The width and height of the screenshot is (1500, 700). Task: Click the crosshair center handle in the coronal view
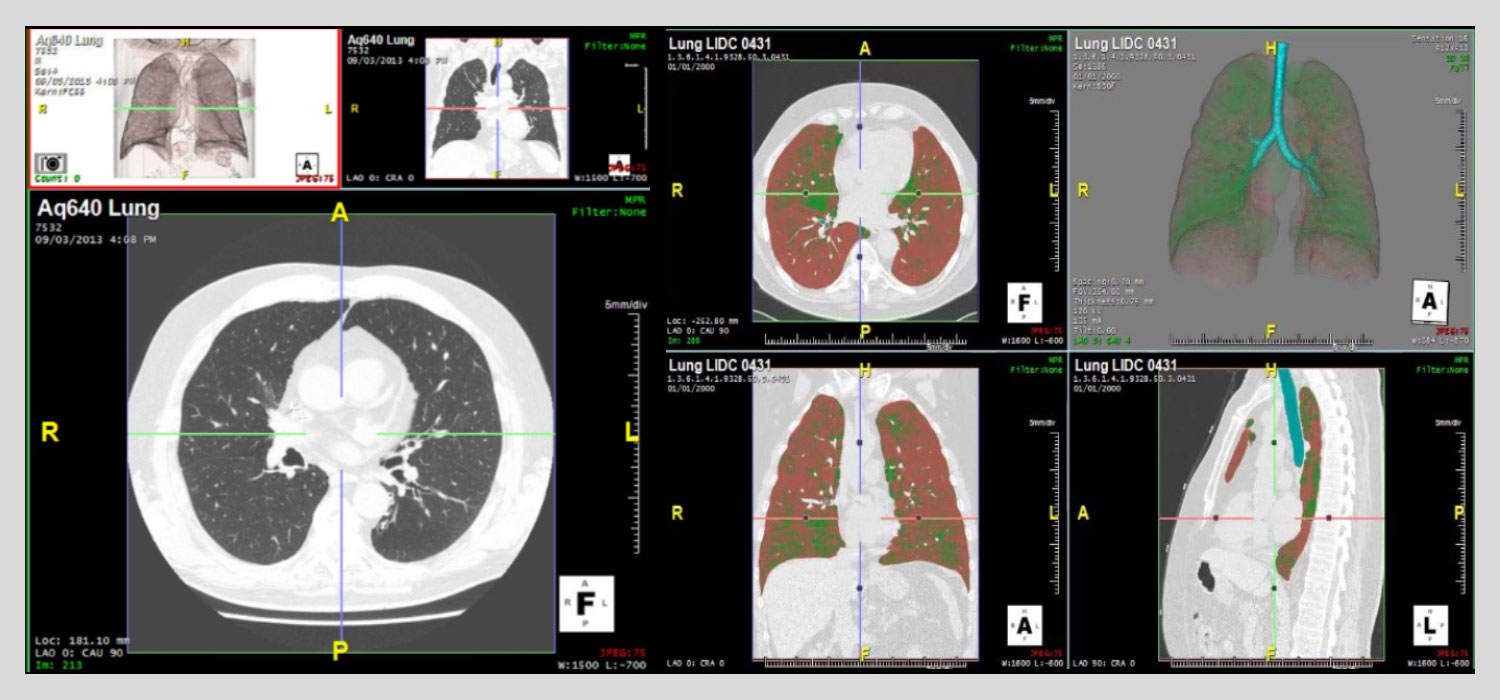[862, 516]
